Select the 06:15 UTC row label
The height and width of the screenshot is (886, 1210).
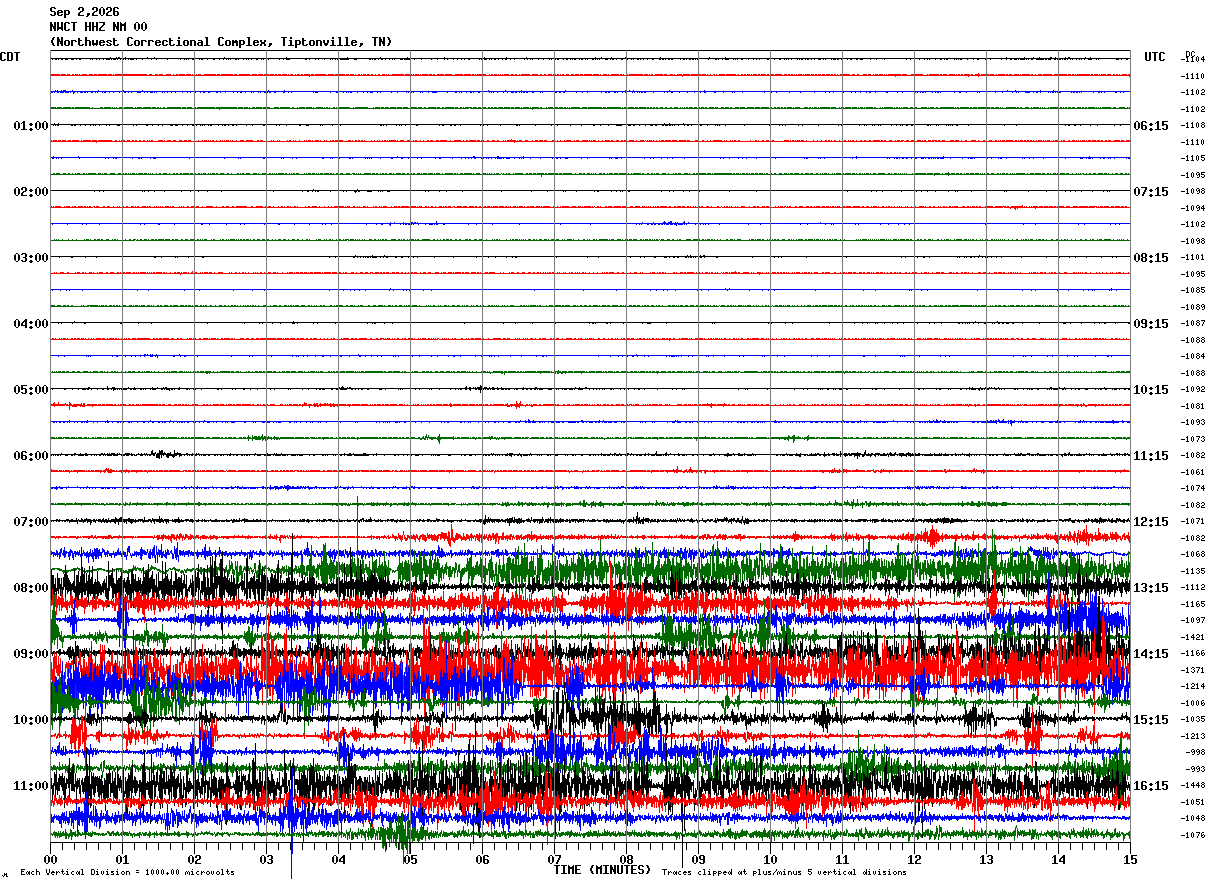point(1150,126)
